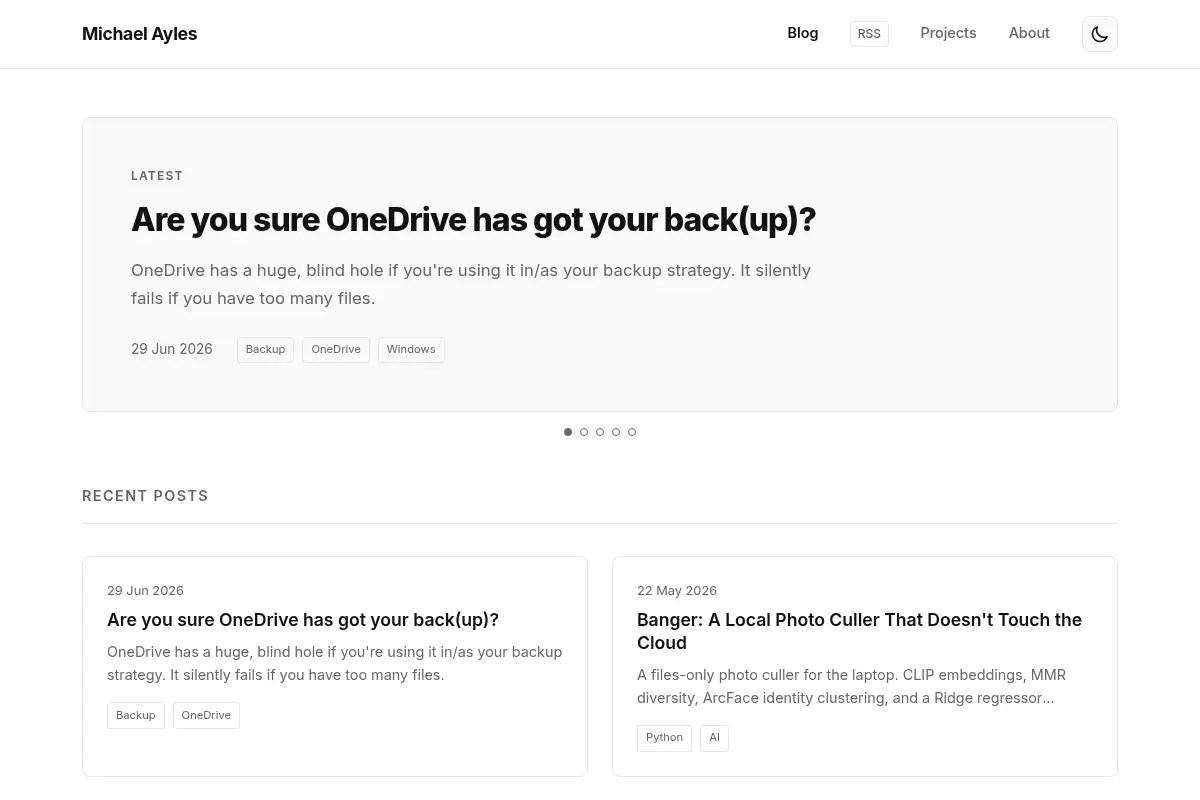
Task: Click the "29 Jun 2026" date in the featured post
Action: (172, 349)
